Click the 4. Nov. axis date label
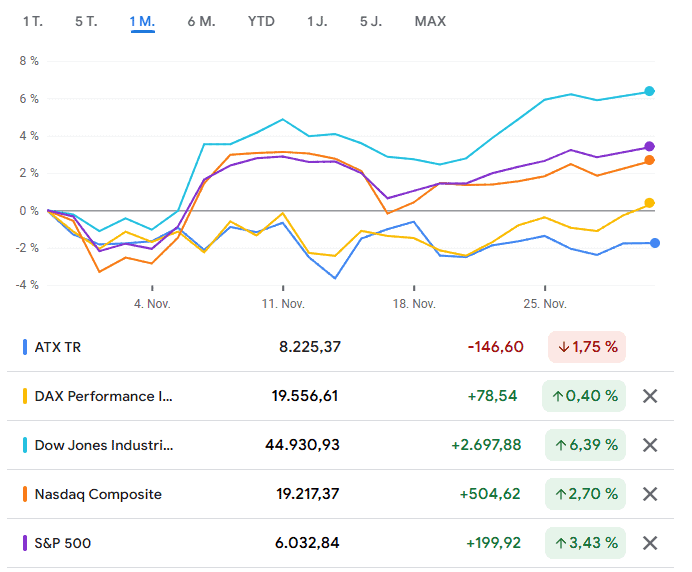This screenshot has height=572, width=692. pos(152,304)
